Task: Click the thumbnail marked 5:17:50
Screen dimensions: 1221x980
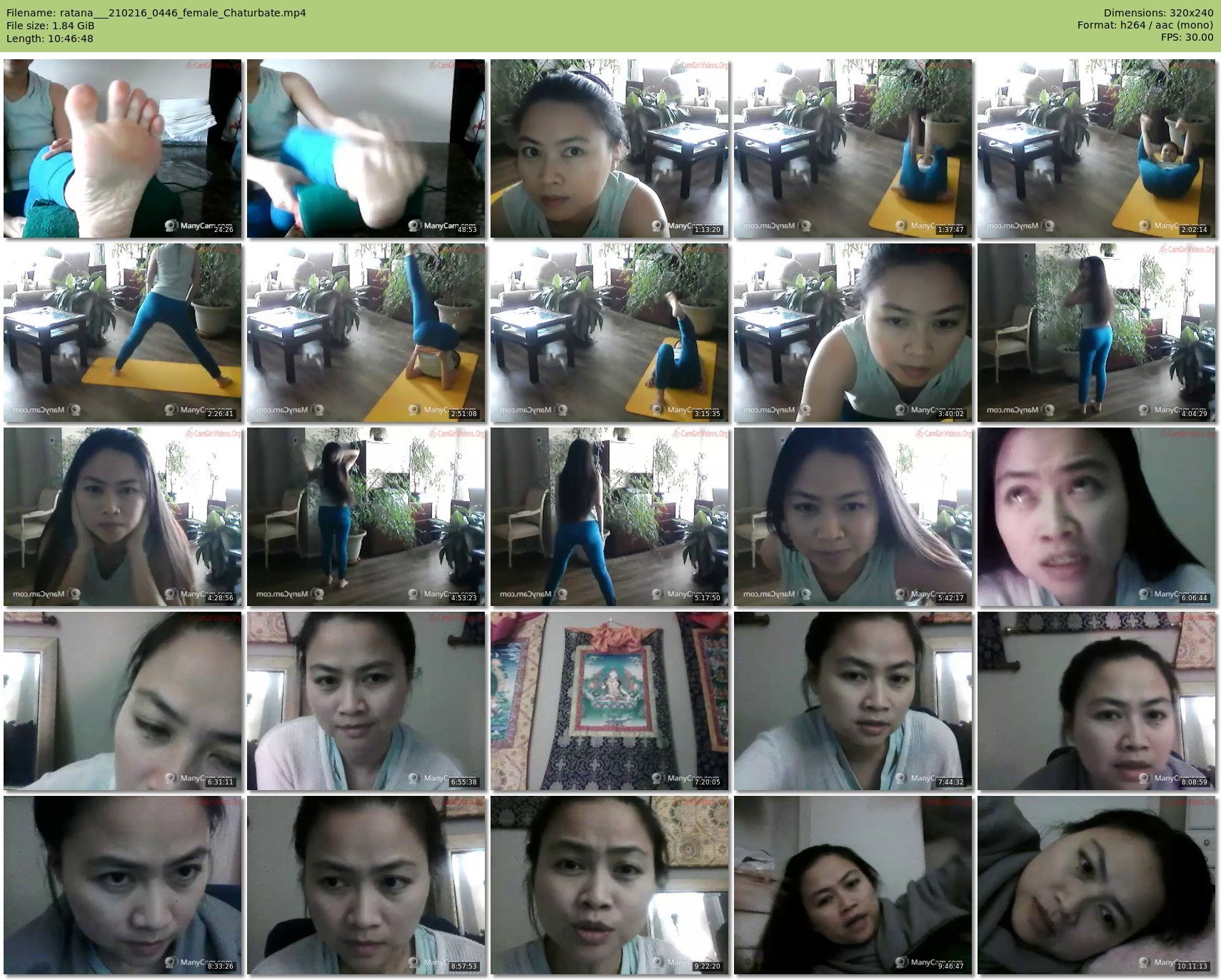Action: pos(609,517)
